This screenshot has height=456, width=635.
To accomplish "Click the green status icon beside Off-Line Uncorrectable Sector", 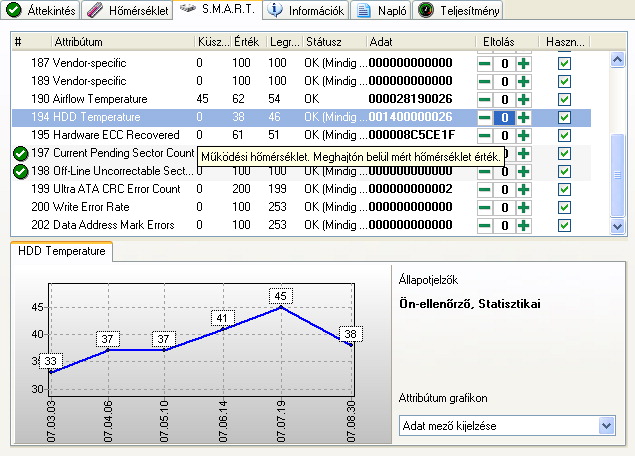I will click(20, 171).
